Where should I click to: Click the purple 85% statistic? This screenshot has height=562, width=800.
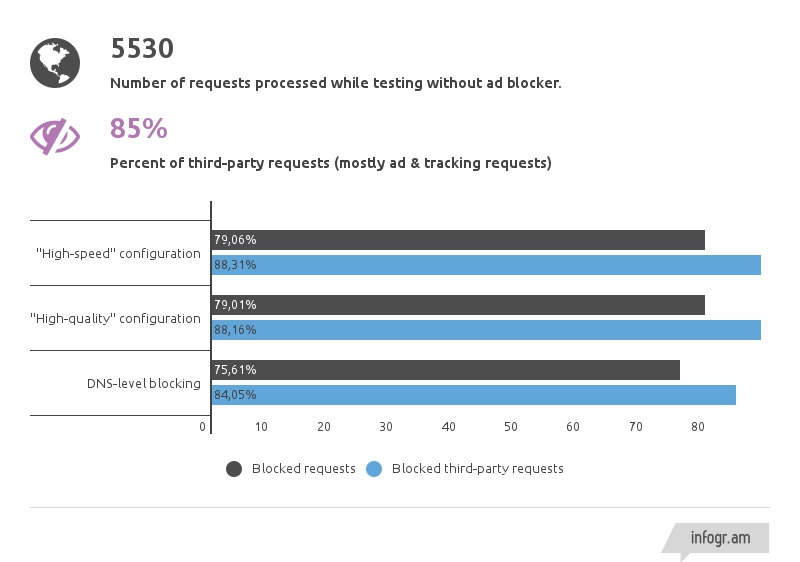click(x=138, y=129)
